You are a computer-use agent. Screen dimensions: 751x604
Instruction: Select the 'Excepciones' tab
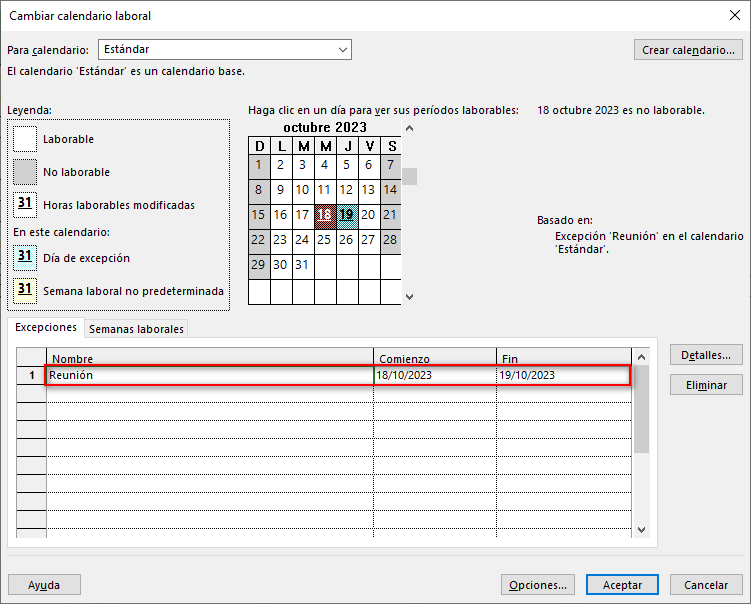(x=46, y=328)
